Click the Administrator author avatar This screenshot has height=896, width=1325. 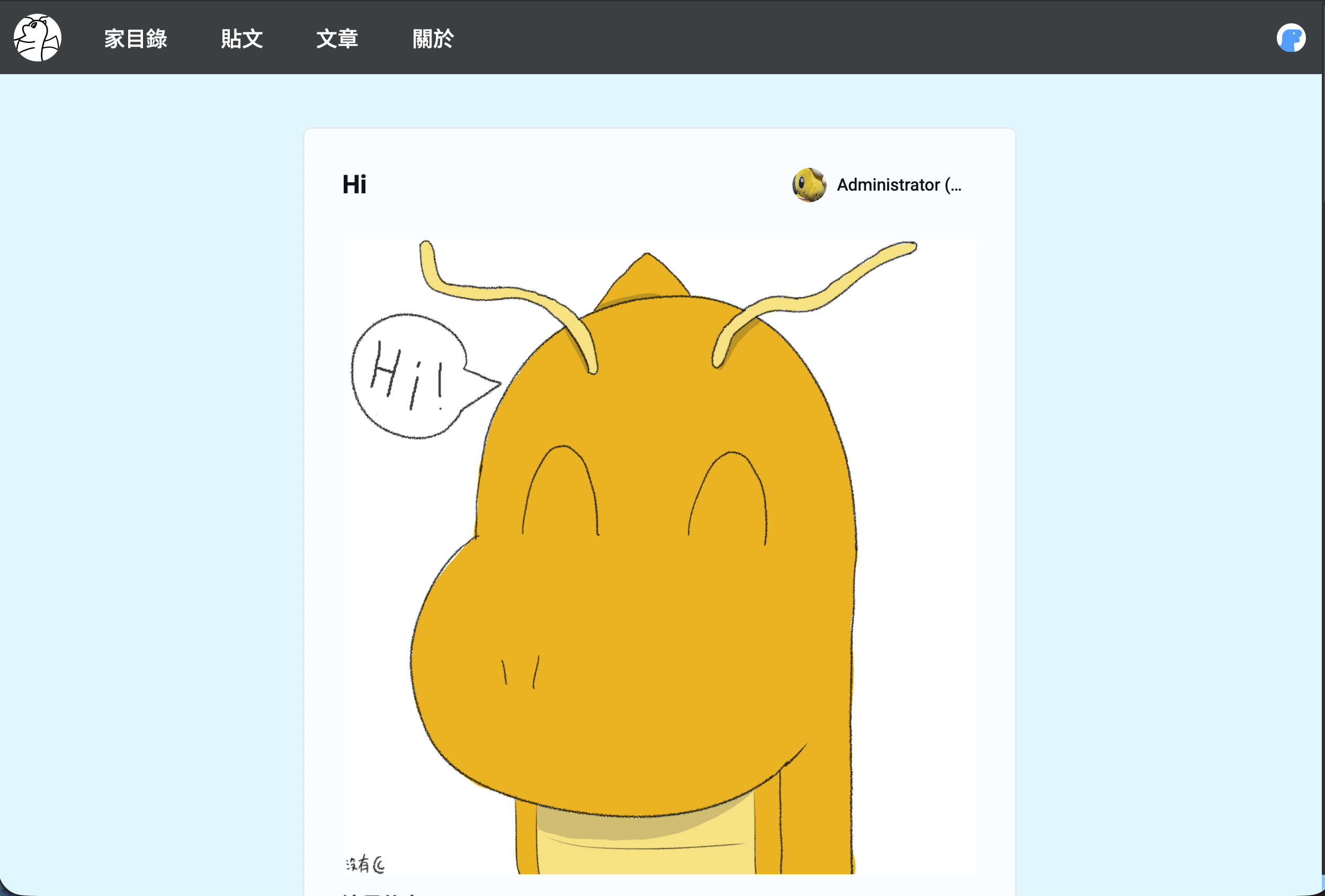(x=809, y=185)
